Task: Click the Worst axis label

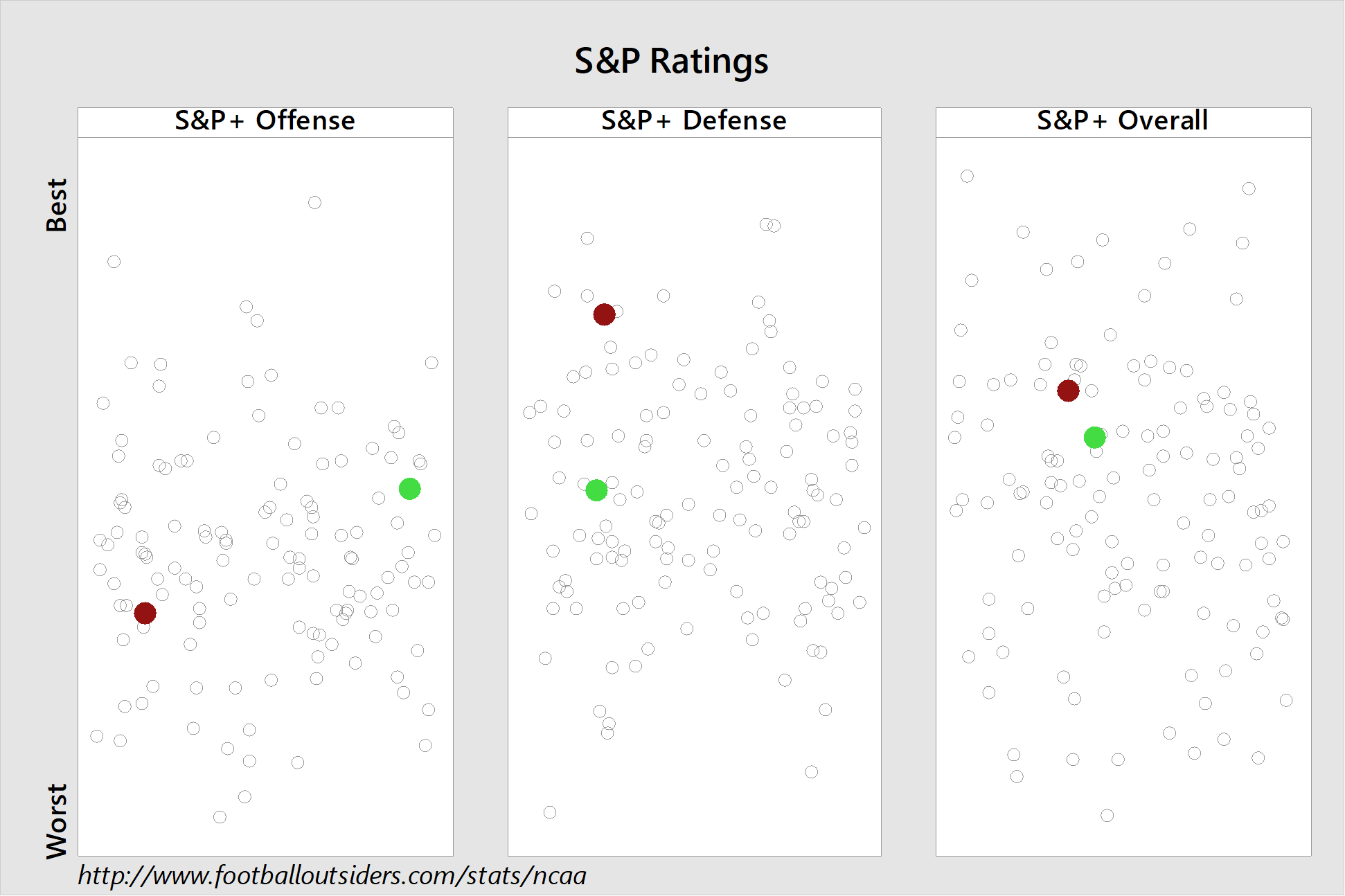Action: (x=57, y=821)
